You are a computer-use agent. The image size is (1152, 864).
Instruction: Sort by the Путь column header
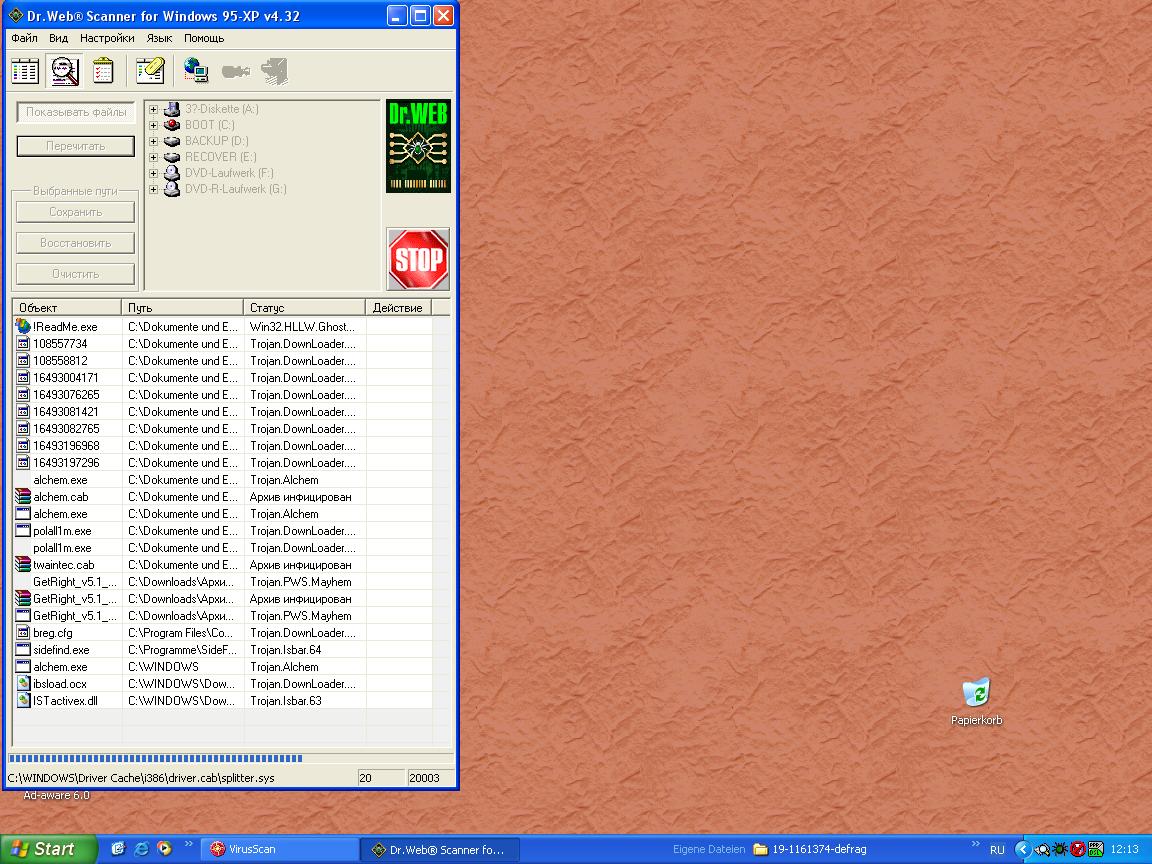(x=182, y=307)
